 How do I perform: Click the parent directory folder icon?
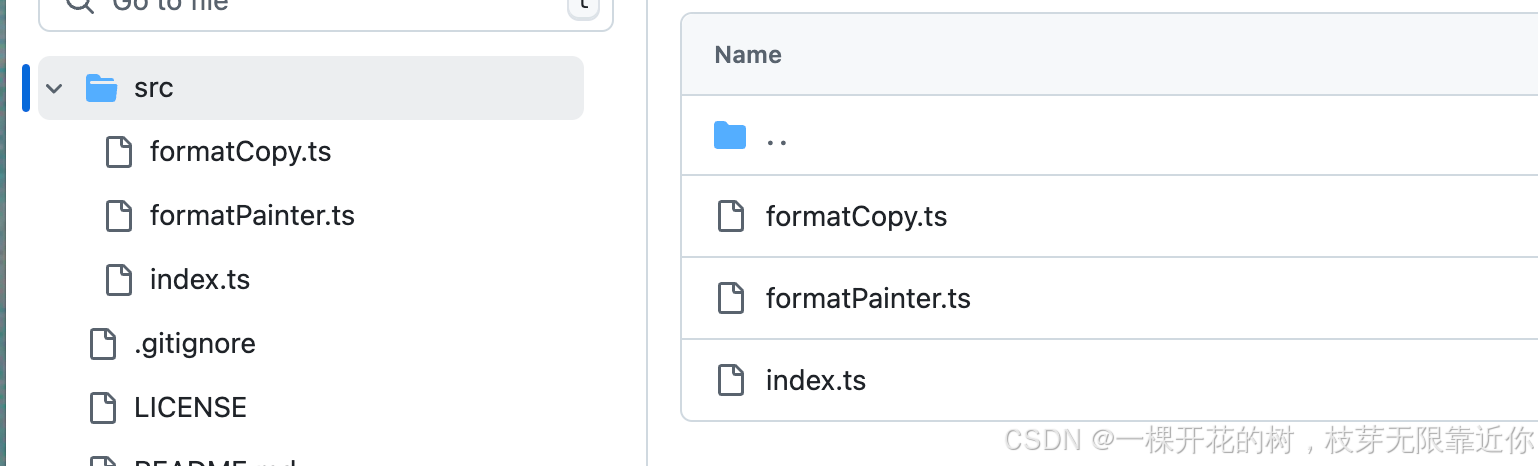pos(730,135)
